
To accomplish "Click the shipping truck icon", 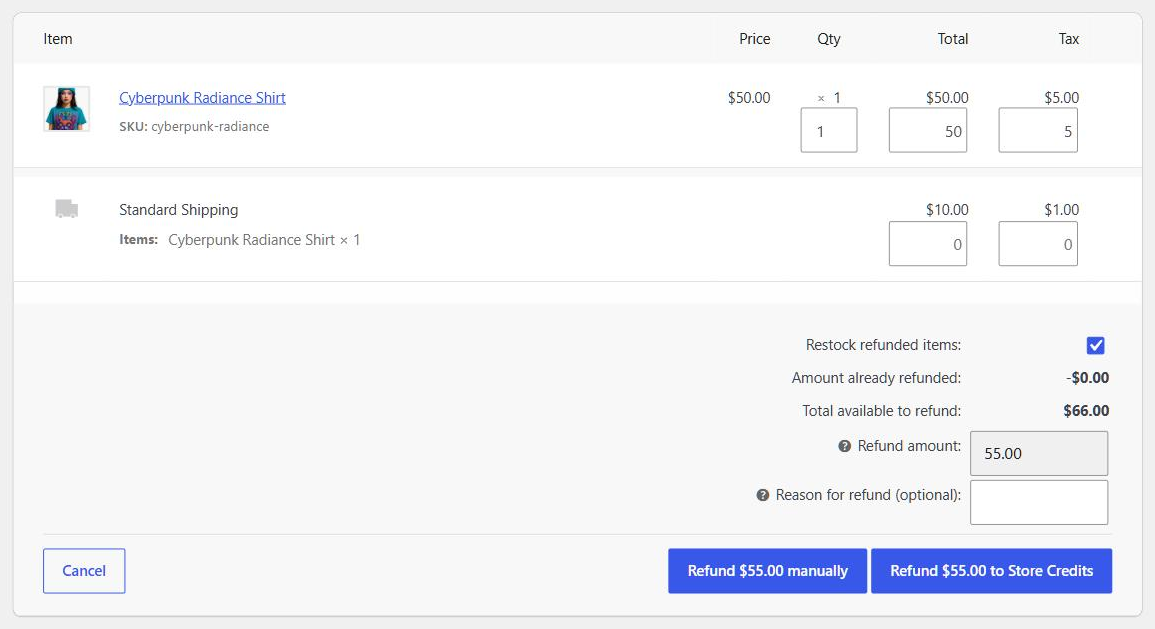I will pos(66,208).
